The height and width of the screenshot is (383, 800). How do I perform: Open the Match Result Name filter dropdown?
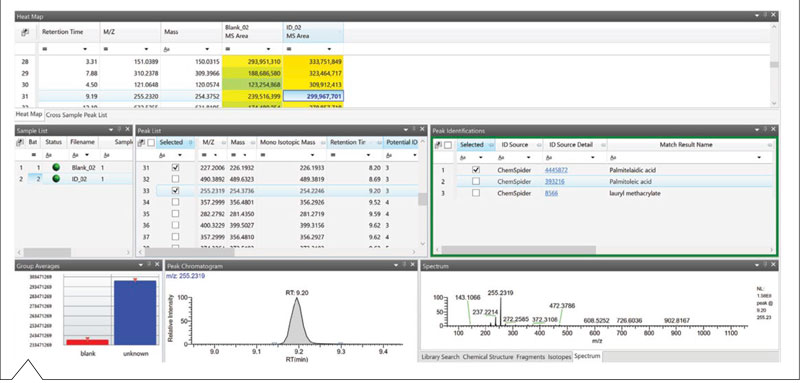(x=759, y=158)
